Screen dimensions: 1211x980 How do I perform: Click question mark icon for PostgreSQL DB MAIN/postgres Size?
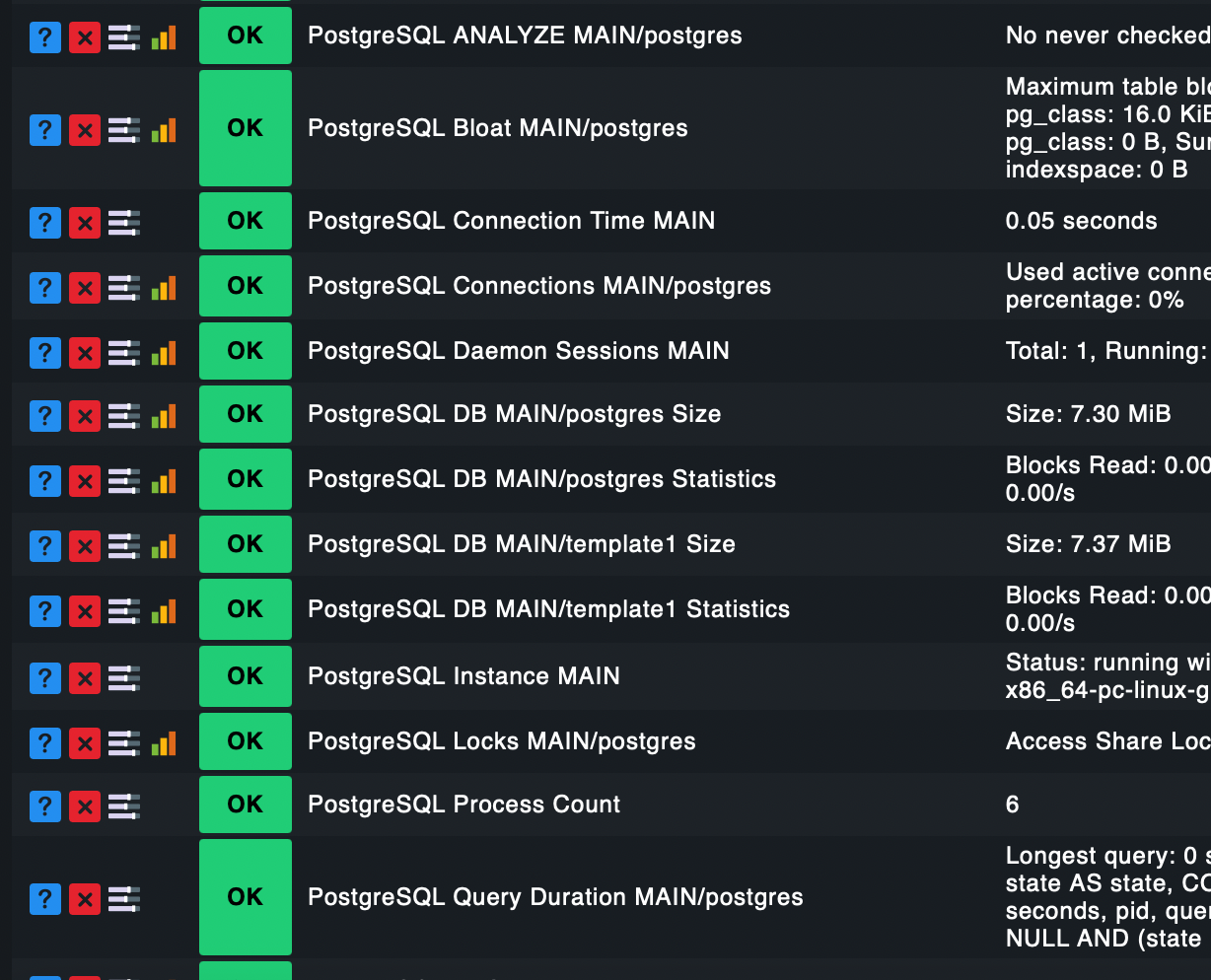coord(45,416)
